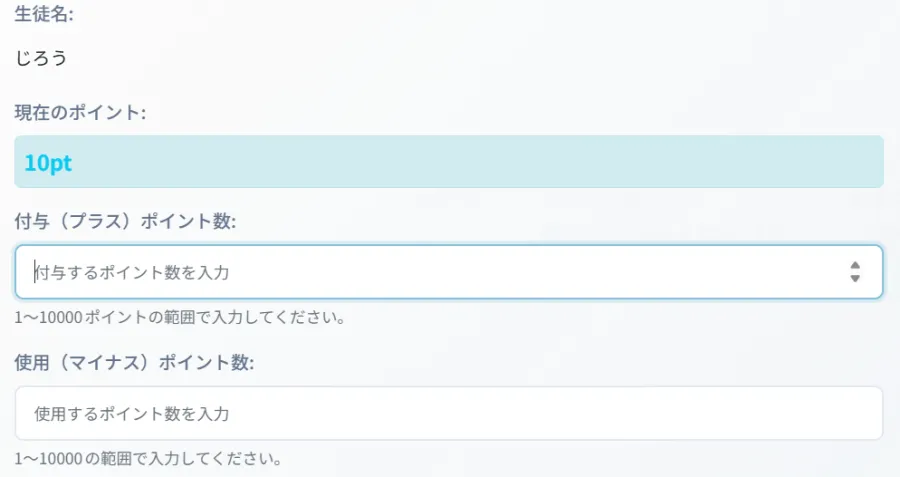Click the 1〜10000ポイントの範囲で入力してください hint
Image resolution: width=900 pixels, height=477 pixels.
pos(180,319)
